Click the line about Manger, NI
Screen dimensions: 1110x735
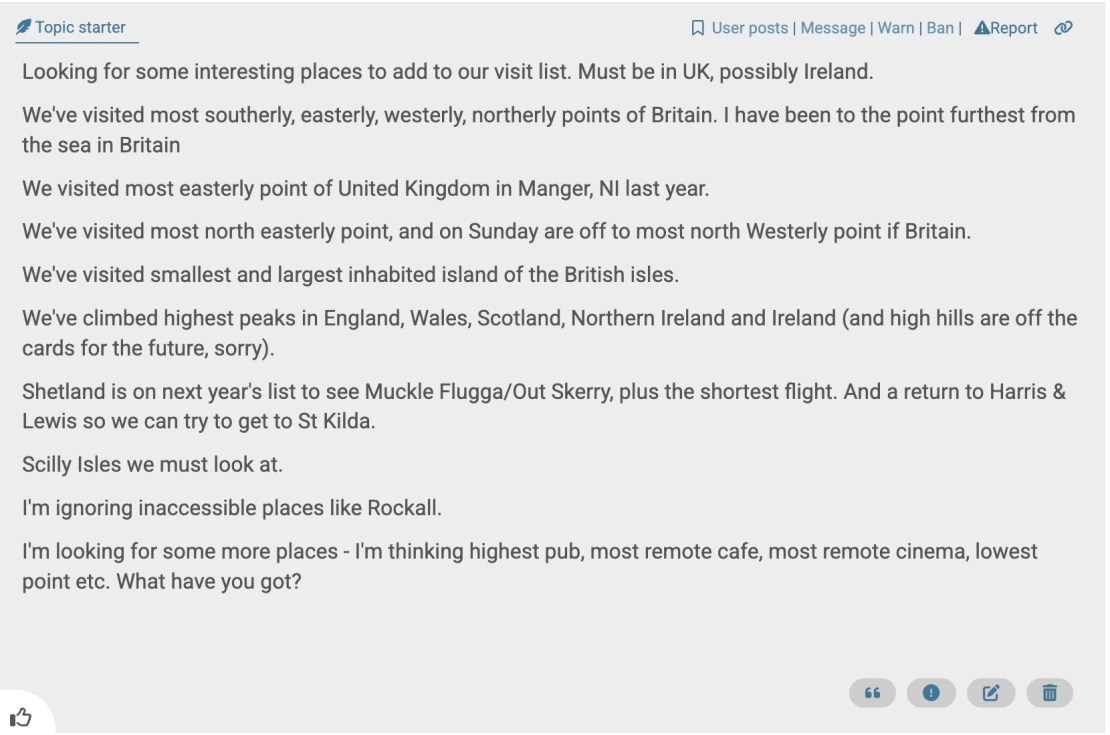[365, 188]
